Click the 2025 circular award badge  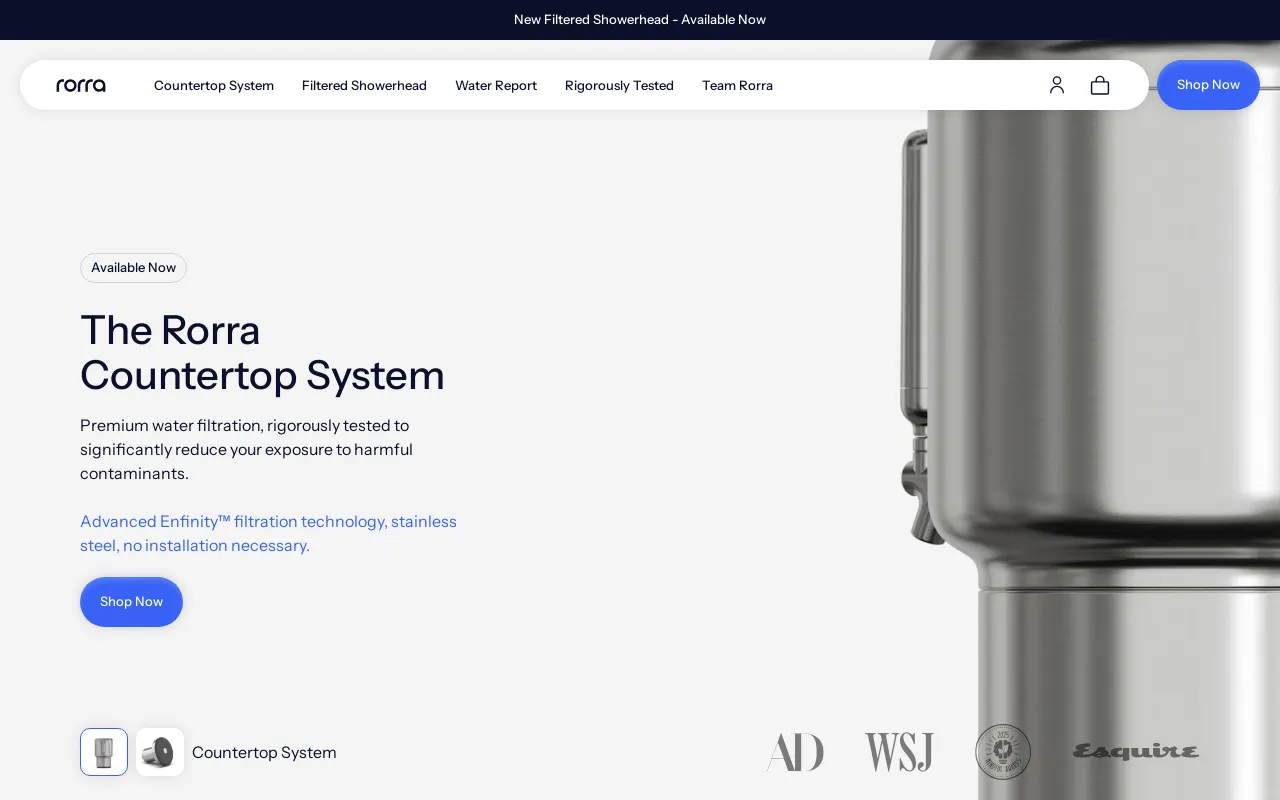pyautogui.click(x=1003, y=752)
